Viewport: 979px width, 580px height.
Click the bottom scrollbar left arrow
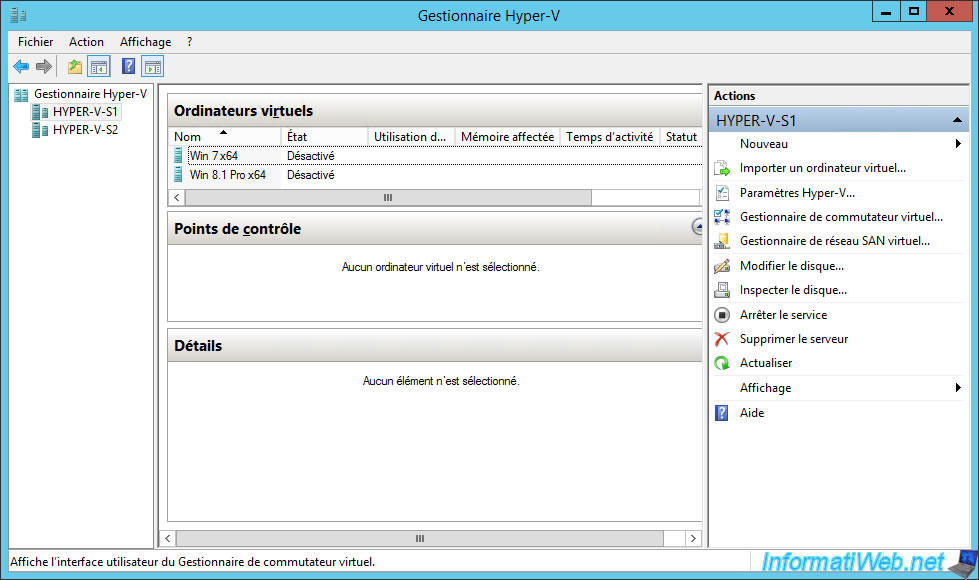coord(167,538)
